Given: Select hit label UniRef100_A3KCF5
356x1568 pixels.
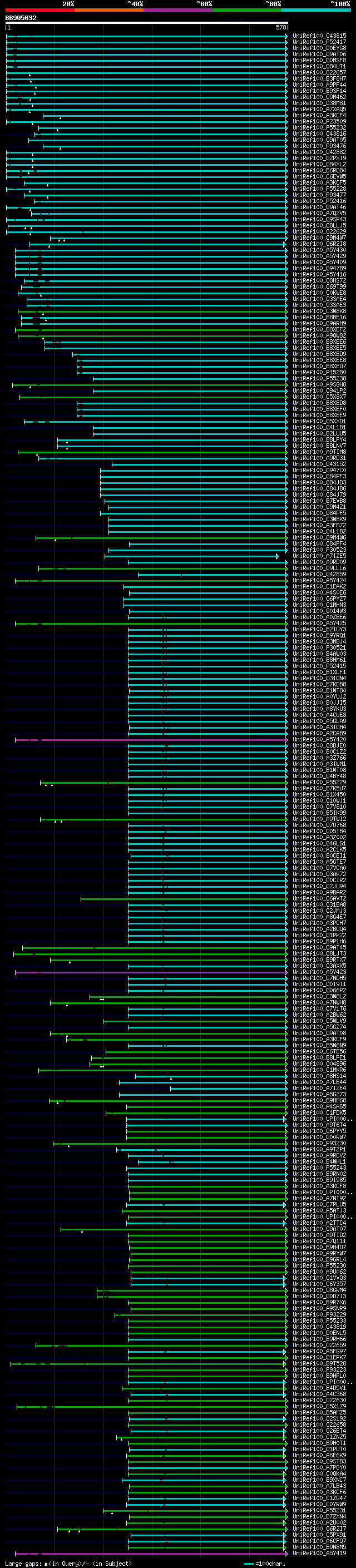Looking at the screenshot, I should pos(319,182).
